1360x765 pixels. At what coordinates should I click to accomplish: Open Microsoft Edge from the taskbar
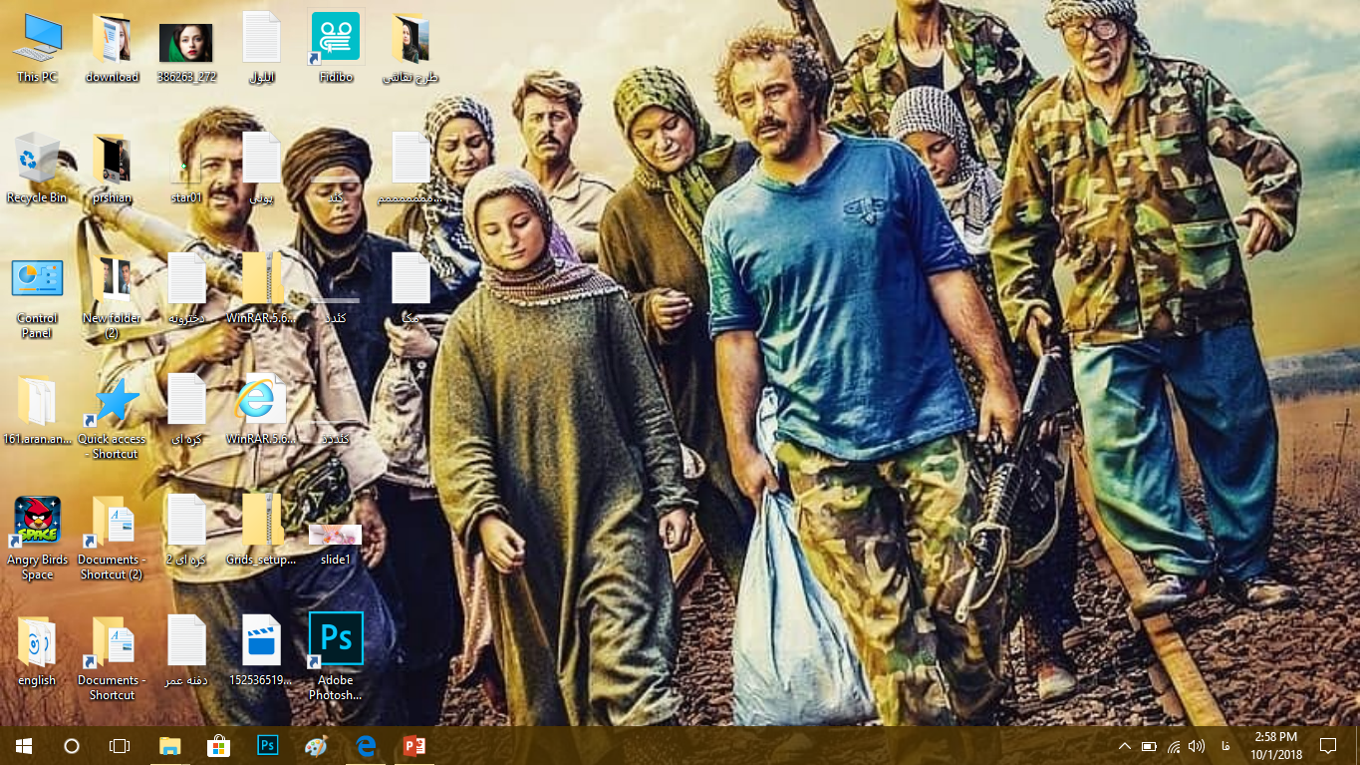click(x=365, y=746)
